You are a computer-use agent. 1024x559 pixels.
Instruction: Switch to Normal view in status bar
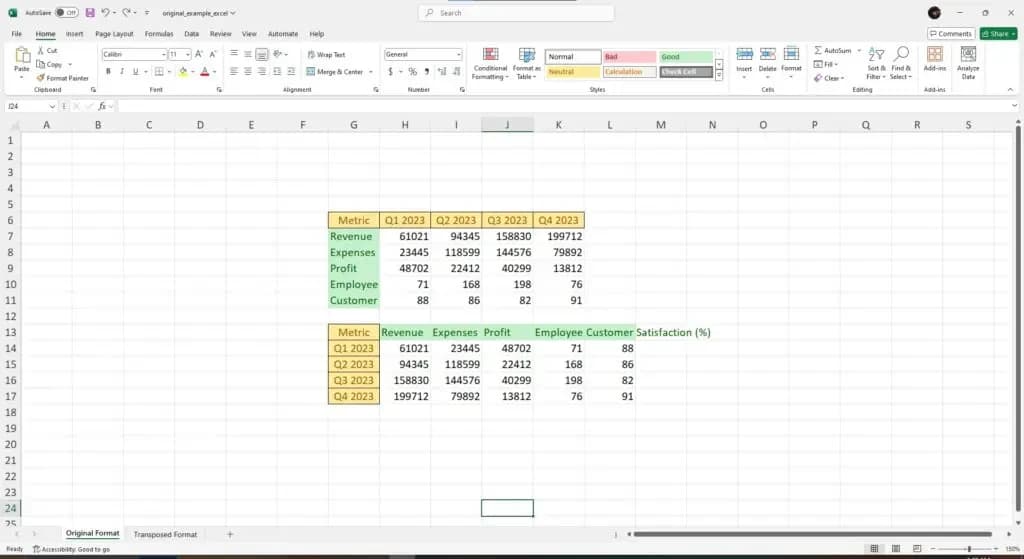coord(874,549)
